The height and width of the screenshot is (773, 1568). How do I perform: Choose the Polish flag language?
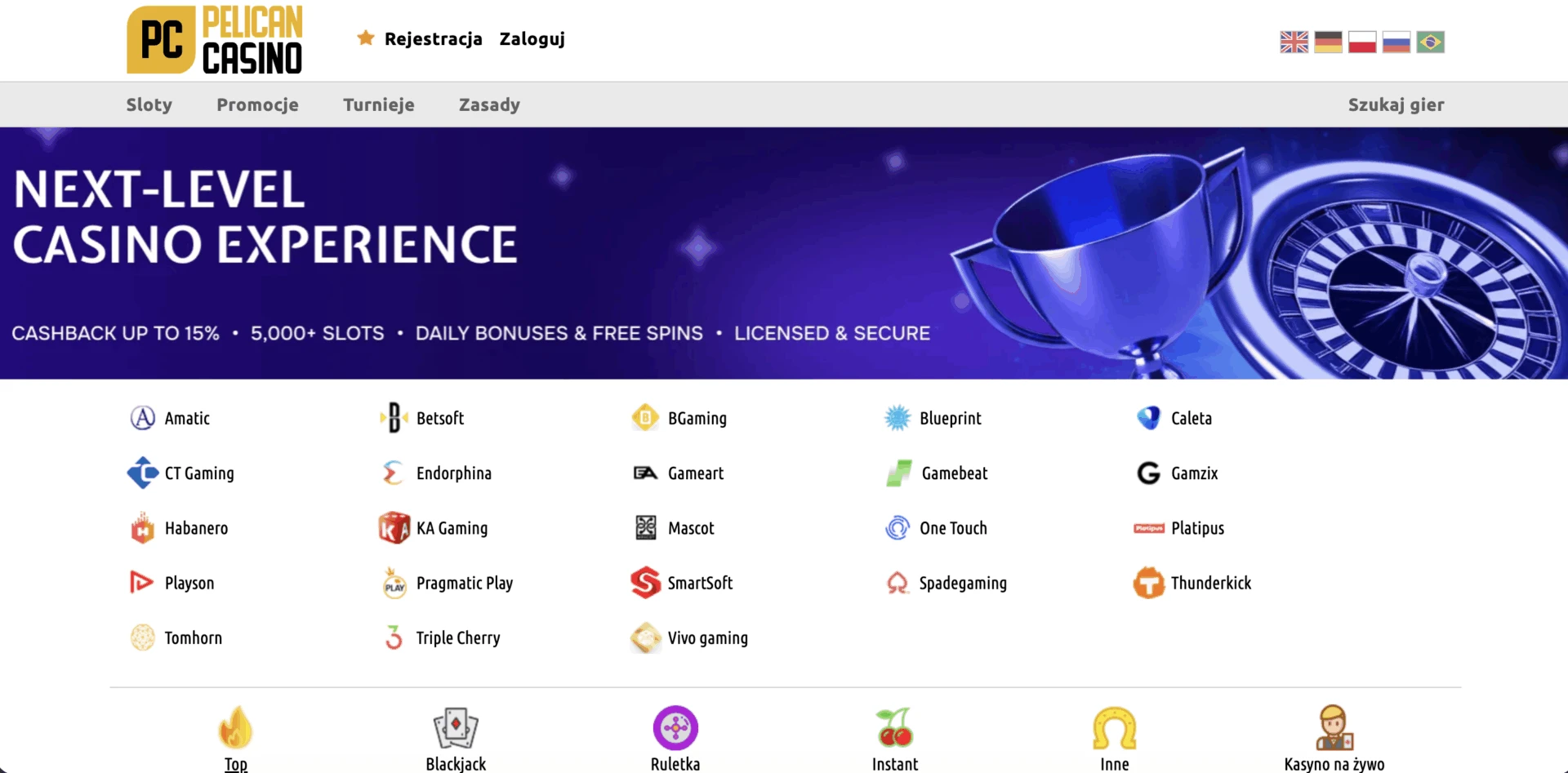click(1362, 42)
